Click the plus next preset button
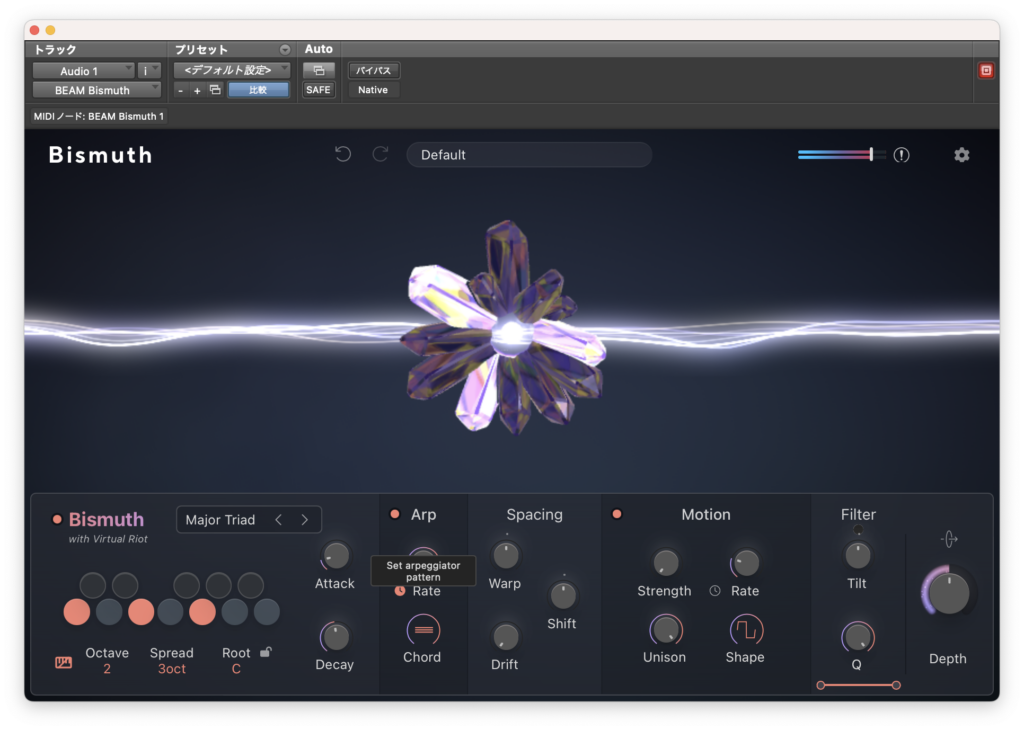Viewport: 1024px width, 730px height. pos(197,91)
